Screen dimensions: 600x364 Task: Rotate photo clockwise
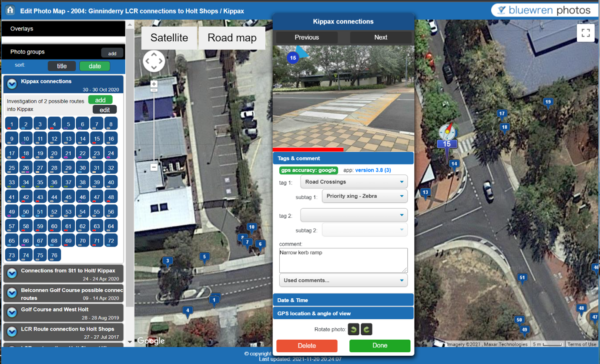[367, 329]
